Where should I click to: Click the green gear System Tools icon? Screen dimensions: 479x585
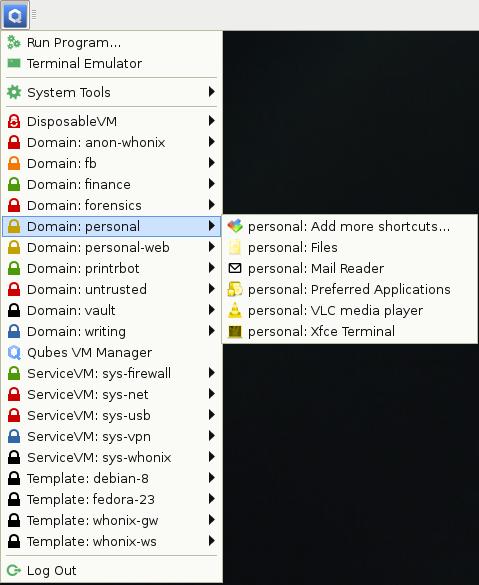[14, 92]
